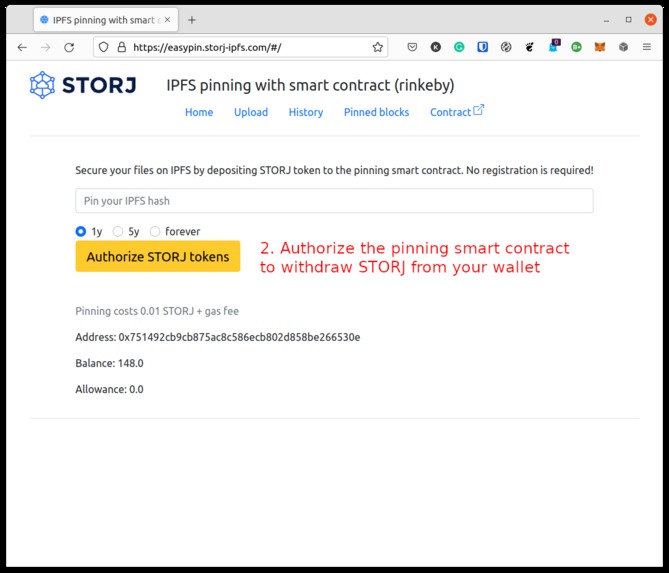Click the rinkeby page heading

[310, 85]
